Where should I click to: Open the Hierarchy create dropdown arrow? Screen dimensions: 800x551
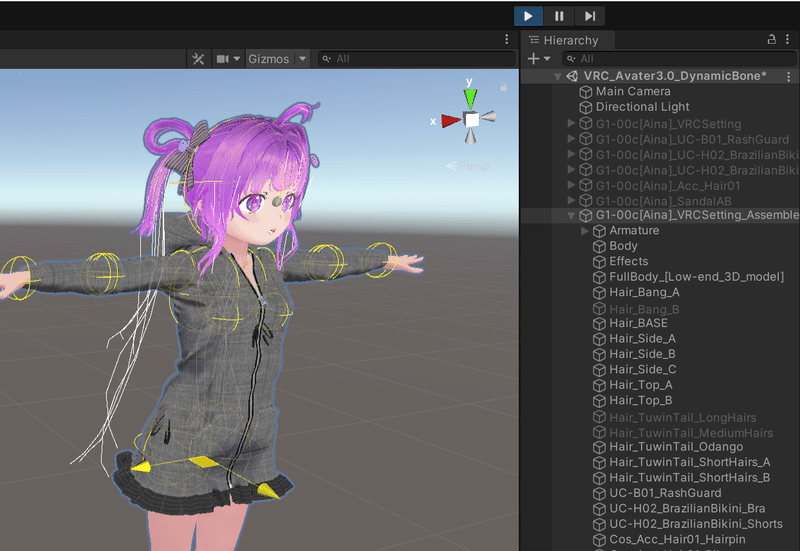tap(547, 59)
